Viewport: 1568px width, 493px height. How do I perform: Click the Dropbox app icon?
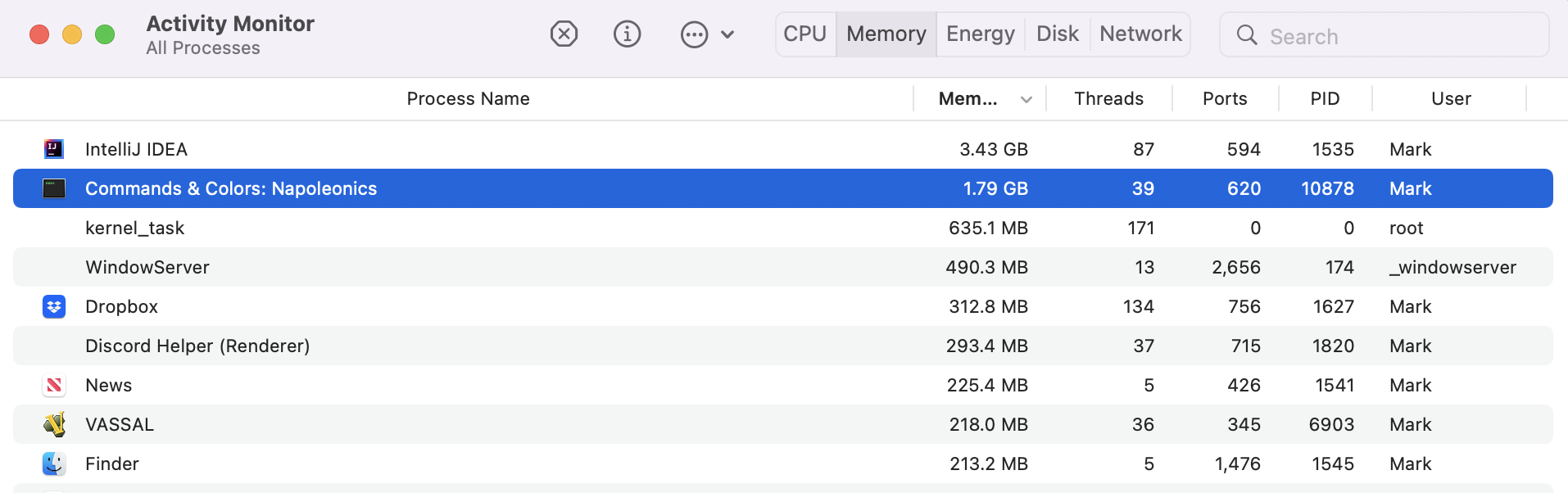click(54, 306)
